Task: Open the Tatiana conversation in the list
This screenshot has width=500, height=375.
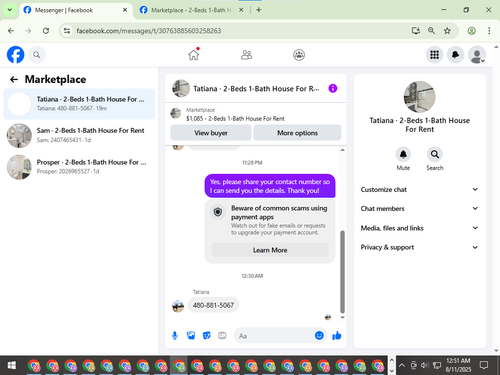Action: [x=79, y=104]
